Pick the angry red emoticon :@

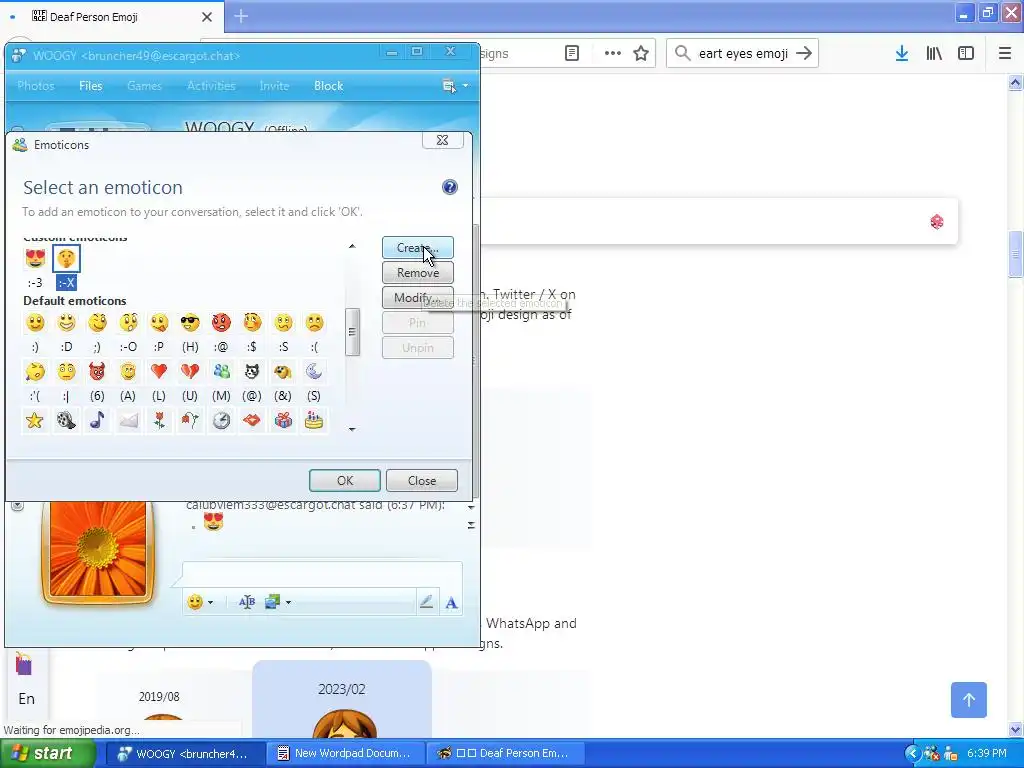point(221,323)
